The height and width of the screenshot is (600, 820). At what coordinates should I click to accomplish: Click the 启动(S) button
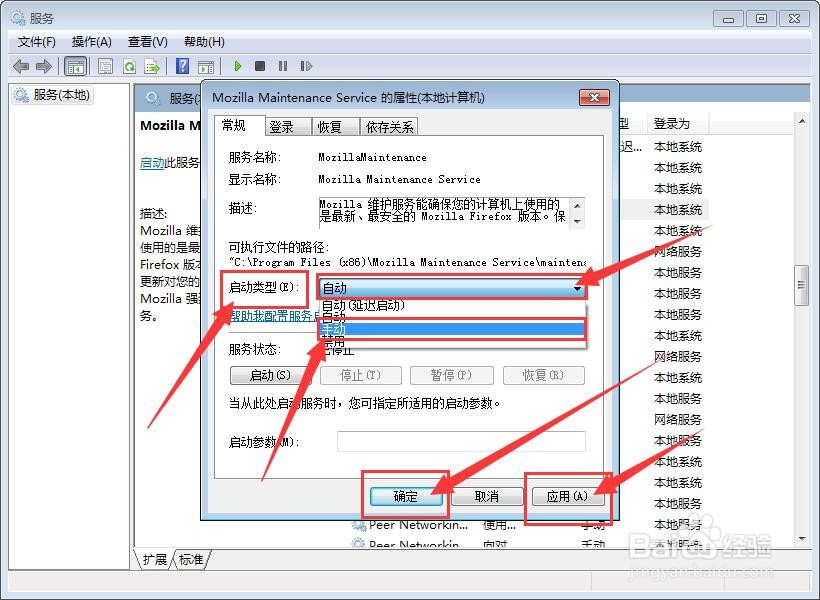coord(270,375)
